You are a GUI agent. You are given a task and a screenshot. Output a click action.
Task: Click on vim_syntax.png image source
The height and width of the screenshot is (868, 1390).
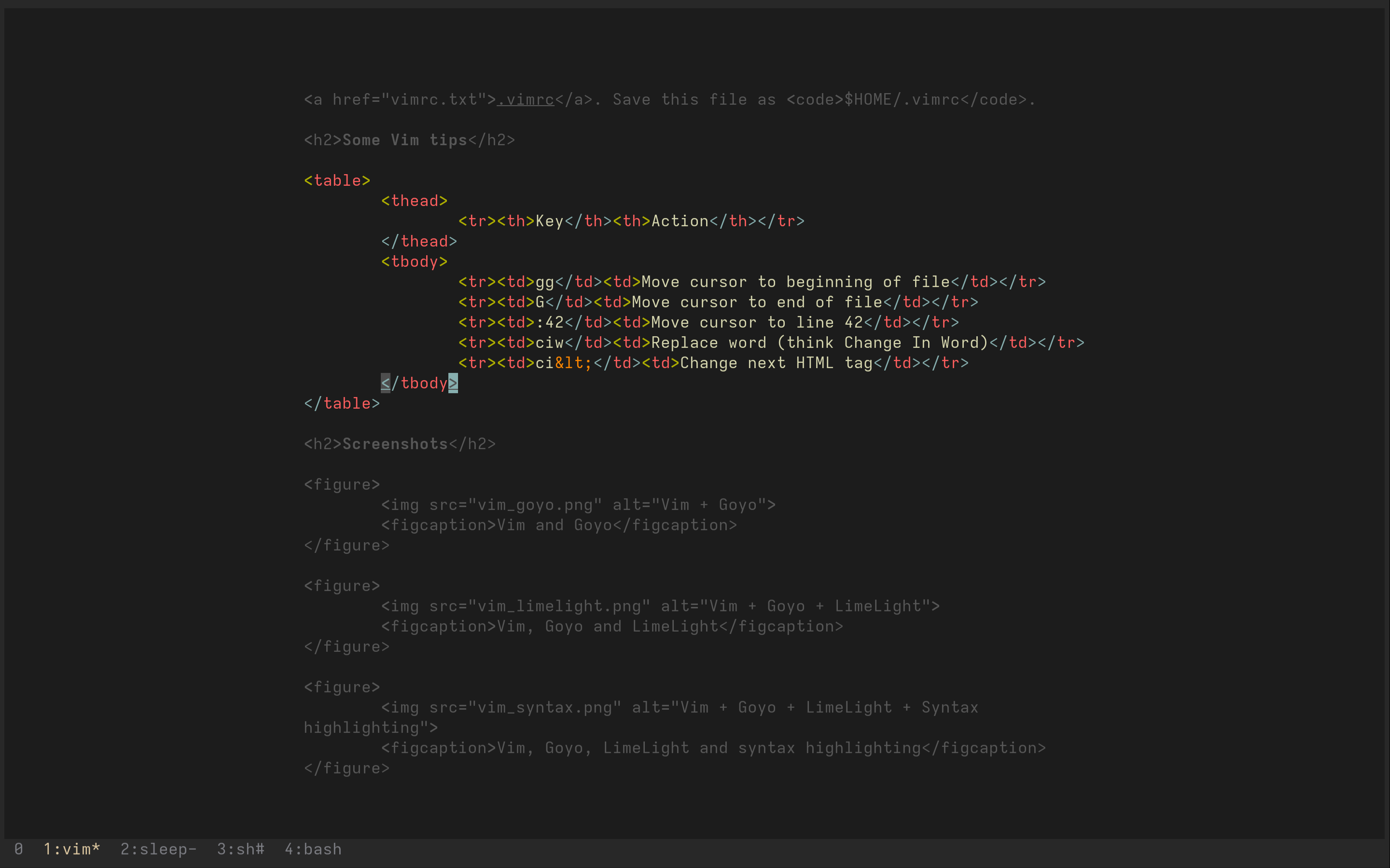tap(545, 707)
